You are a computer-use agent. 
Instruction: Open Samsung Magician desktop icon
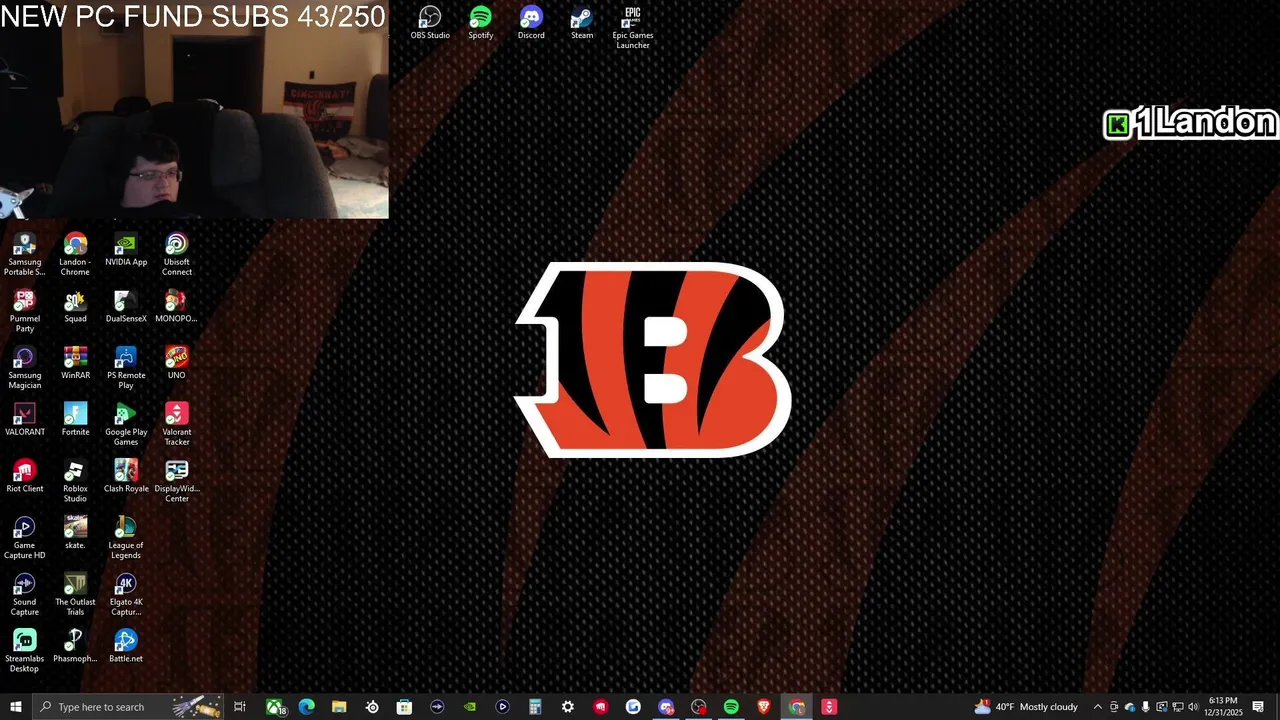point(25,368)
